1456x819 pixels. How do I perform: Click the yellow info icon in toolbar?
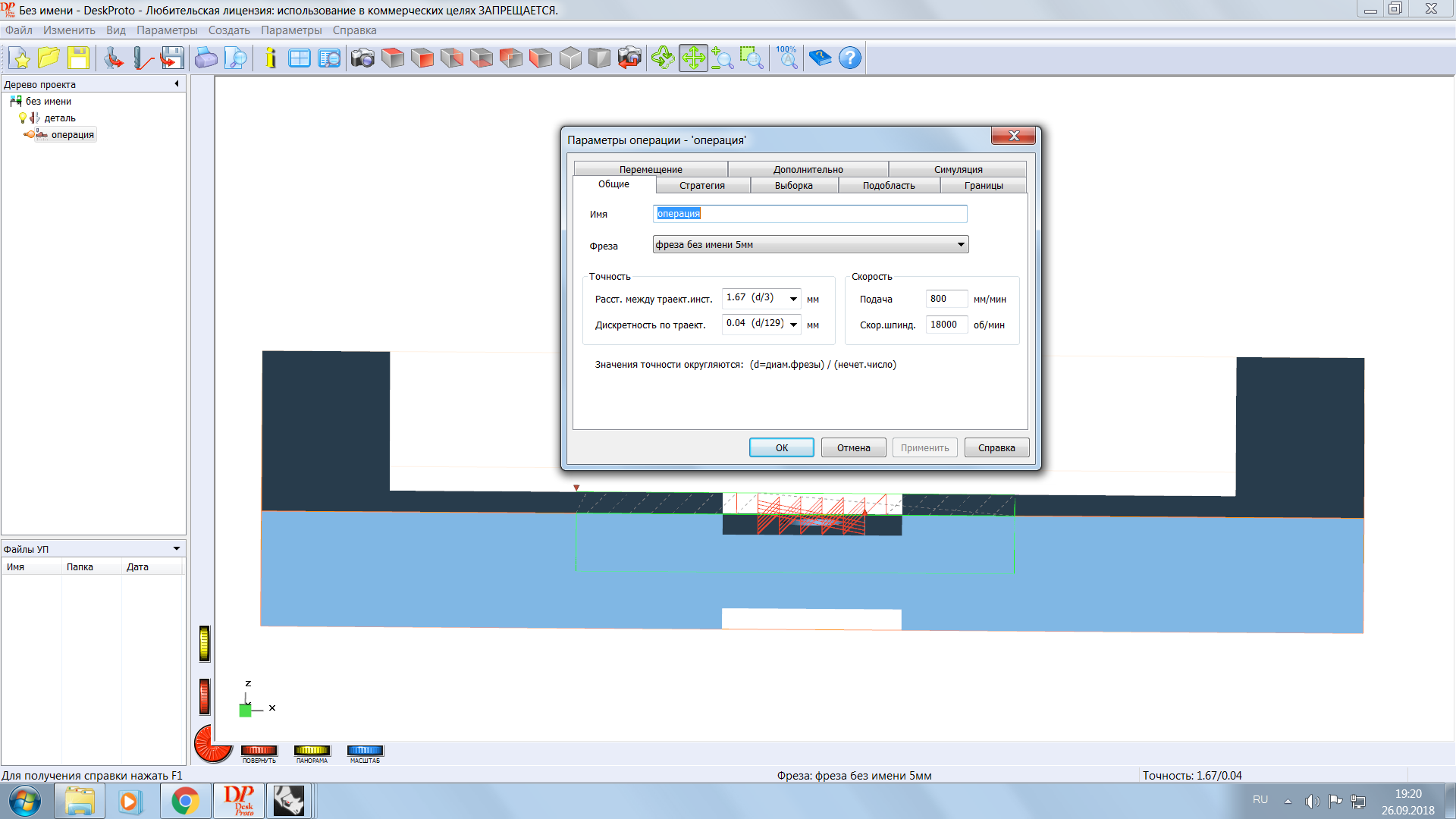coord(271,58)
